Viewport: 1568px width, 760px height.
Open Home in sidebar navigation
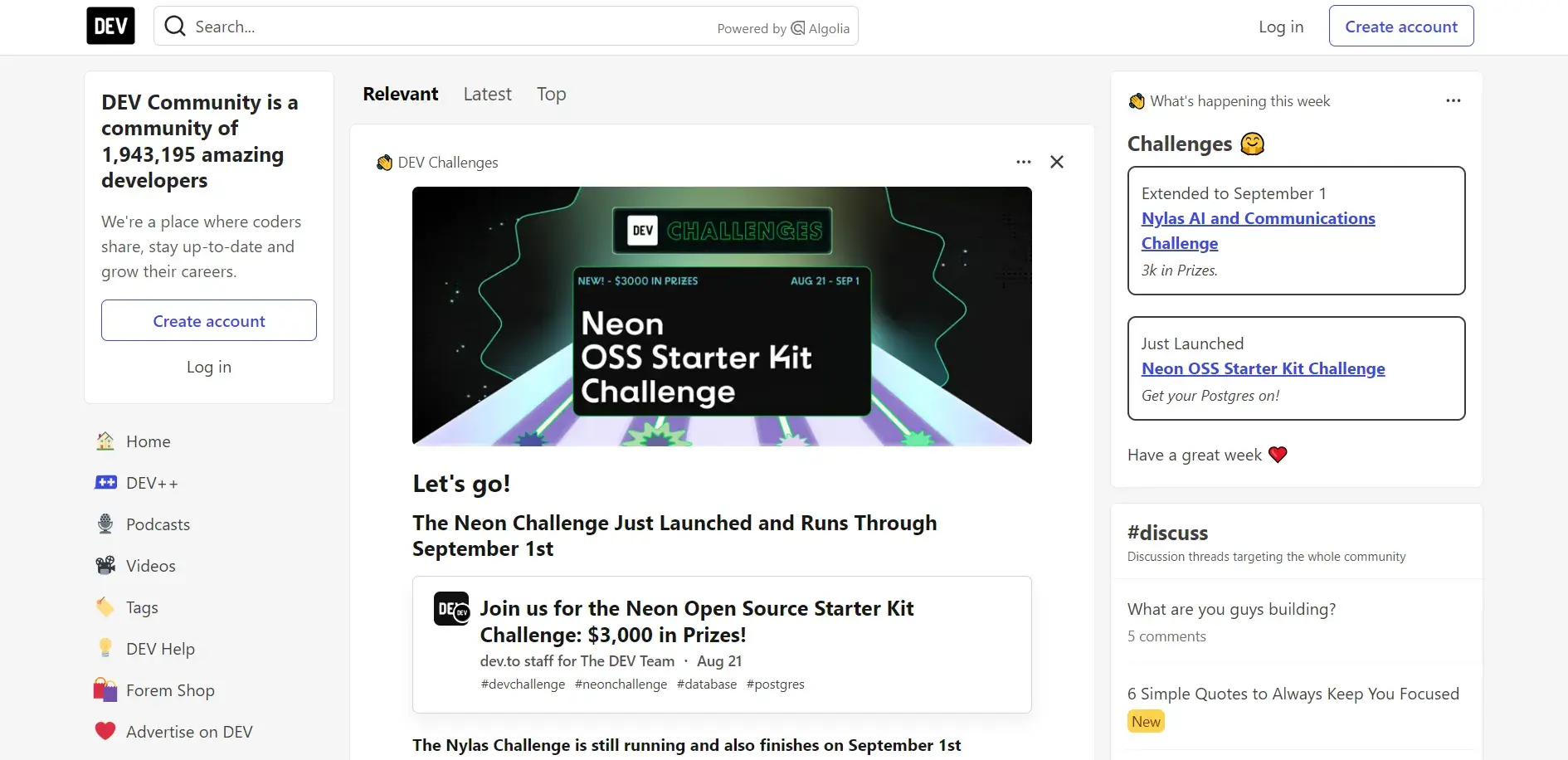click(x=209, y=441)
